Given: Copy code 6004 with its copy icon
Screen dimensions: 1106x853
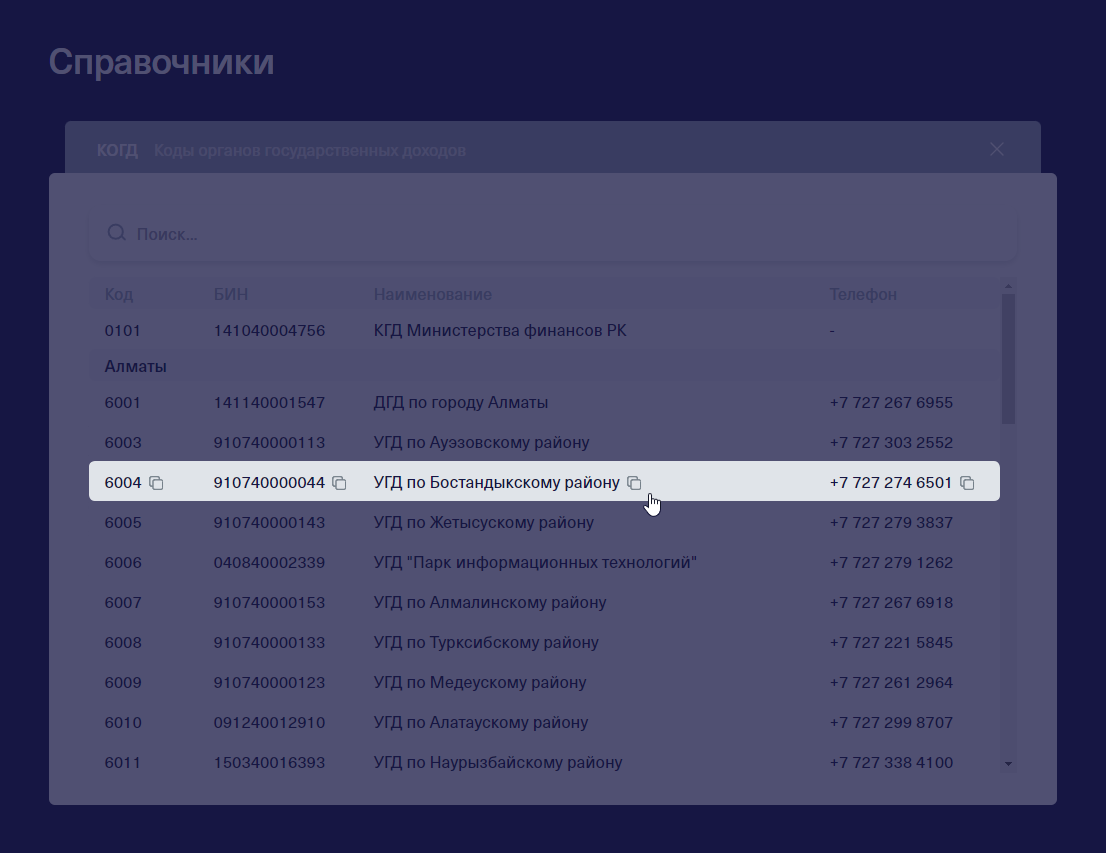Looking at the screenshot, I should point(156,483).
